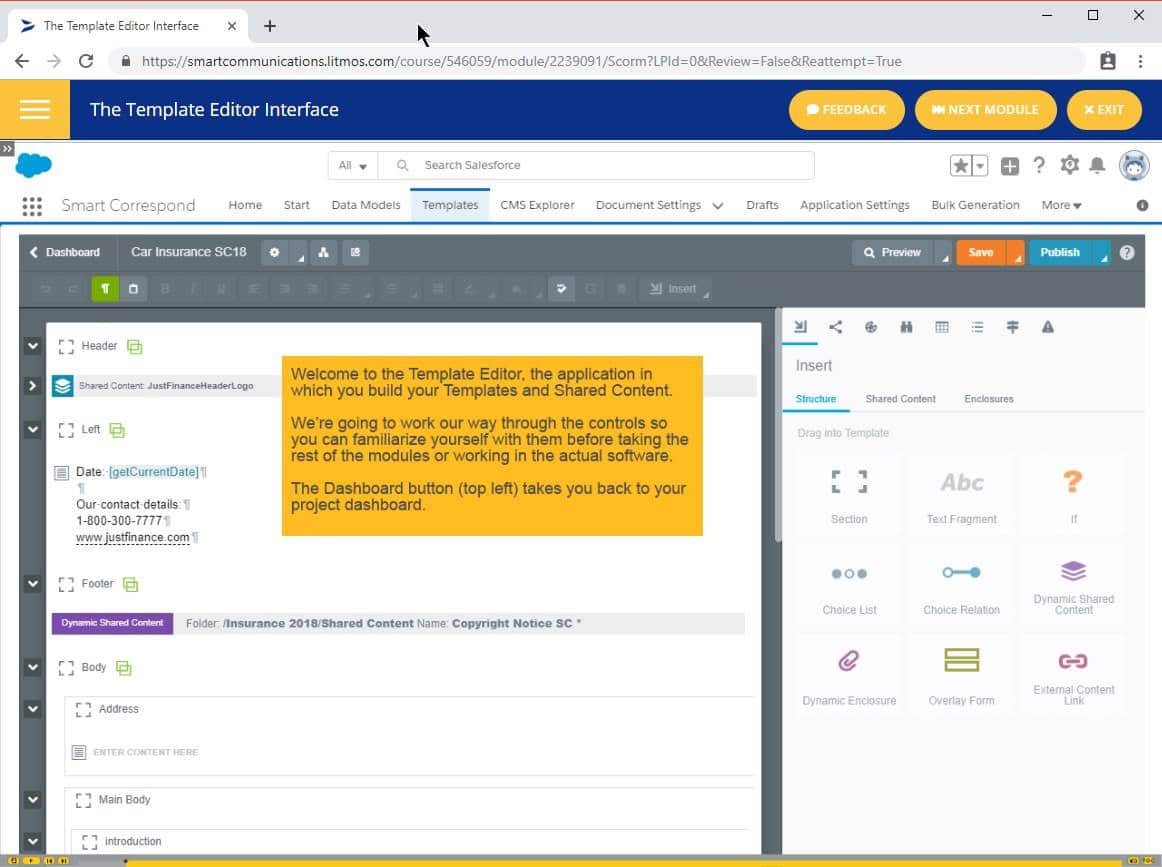Collapse the Main Body section chevron

(33, 800)
